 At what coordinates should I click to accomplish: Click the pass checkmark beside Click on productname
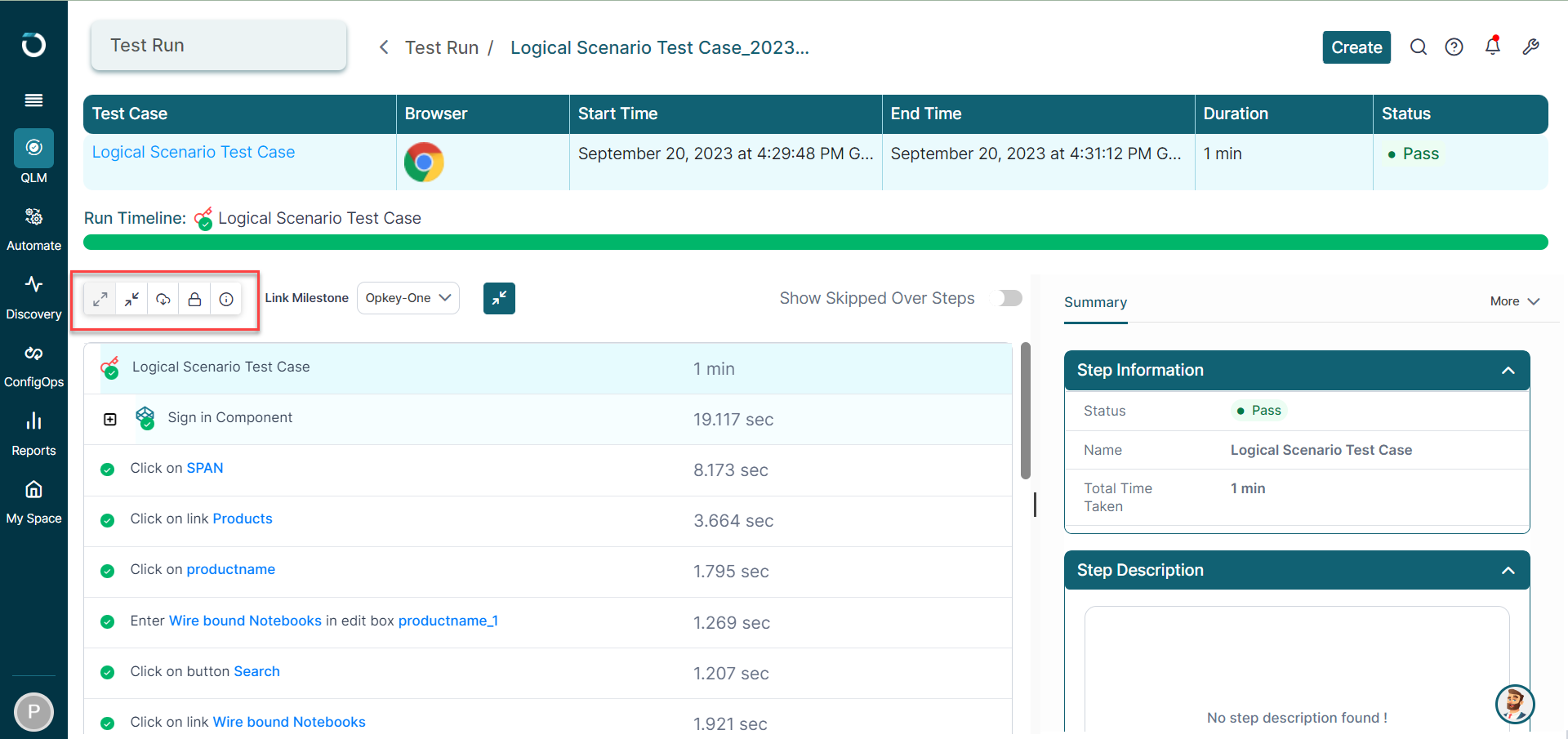pos(107,571)
